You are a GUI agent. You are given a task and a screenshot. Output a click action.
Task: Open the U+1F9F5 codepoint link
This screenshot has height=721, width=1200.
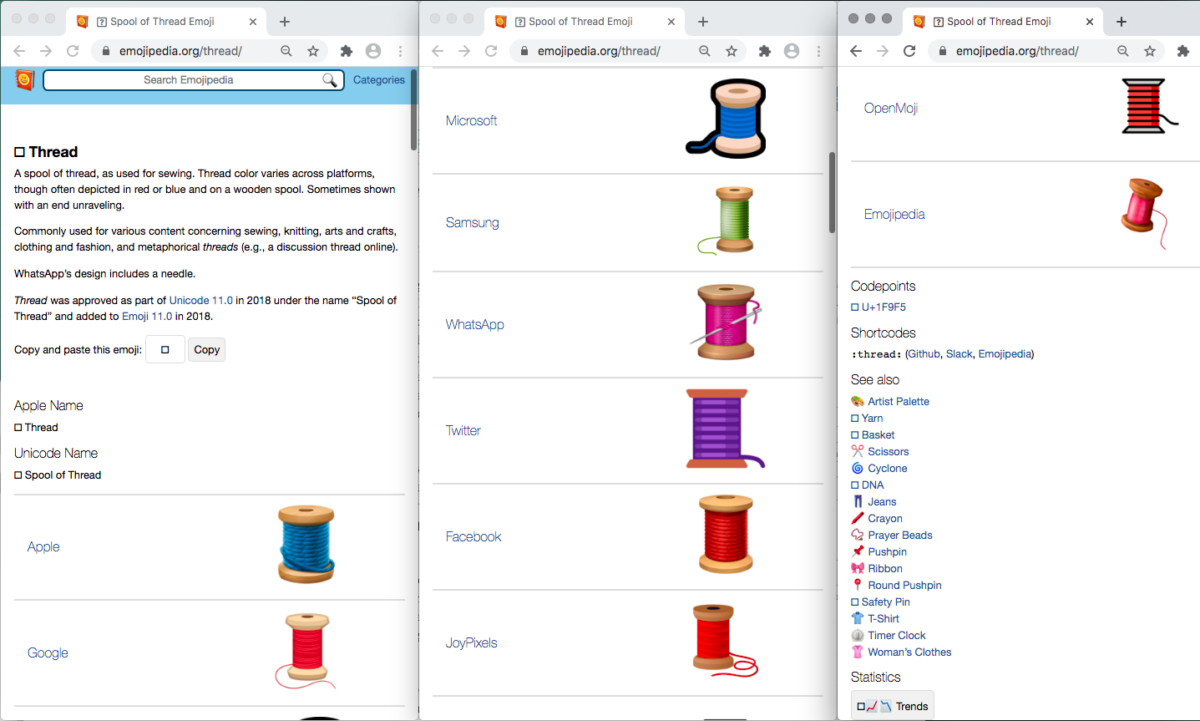883,307
